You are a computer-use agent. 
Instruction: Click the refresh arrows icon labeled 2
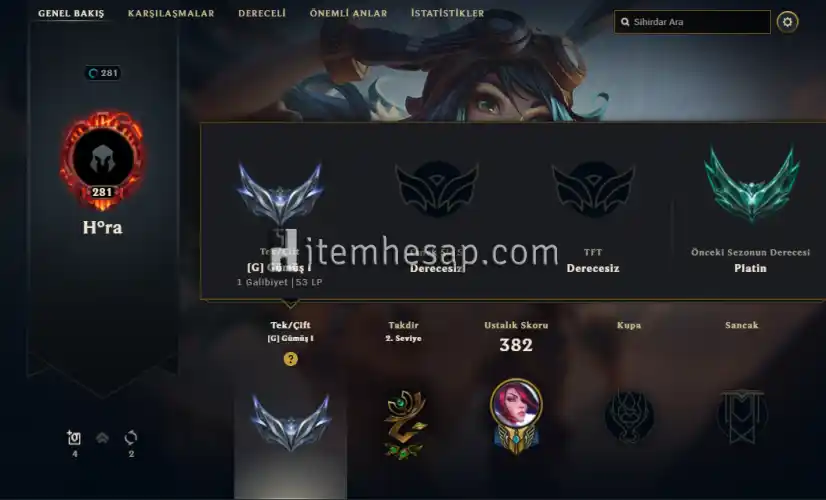point(131,437)
